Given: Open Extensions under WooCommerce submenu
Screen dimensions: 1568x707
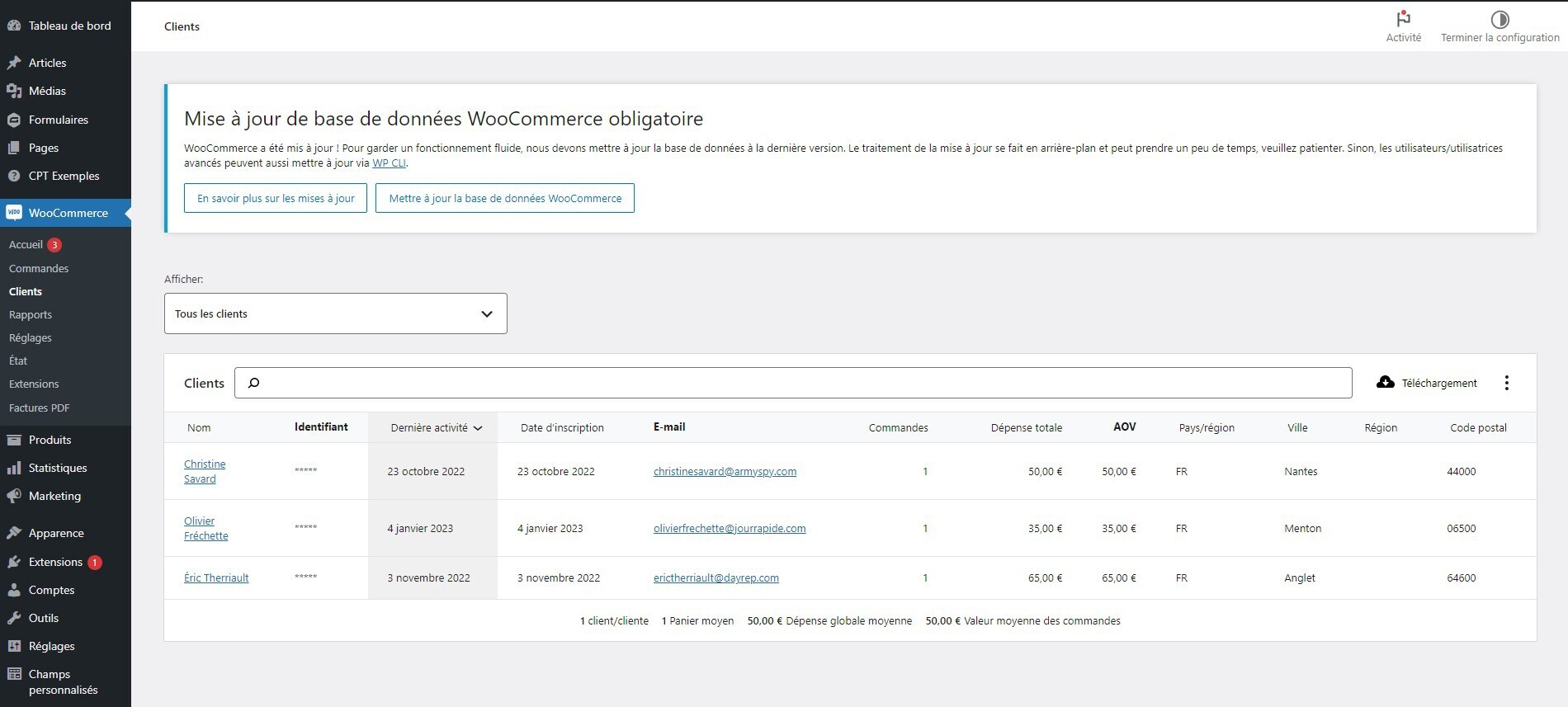Looking at the screenshot, I should [x=34, y=384].
